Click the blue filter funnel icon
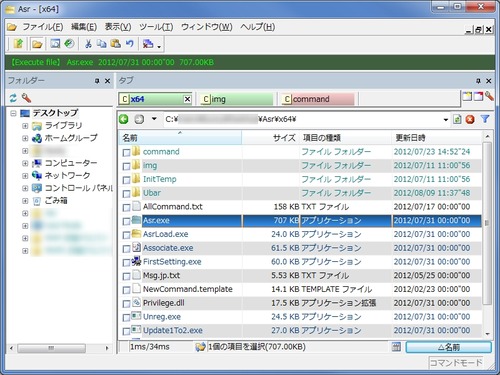 (x=485, y=119)
